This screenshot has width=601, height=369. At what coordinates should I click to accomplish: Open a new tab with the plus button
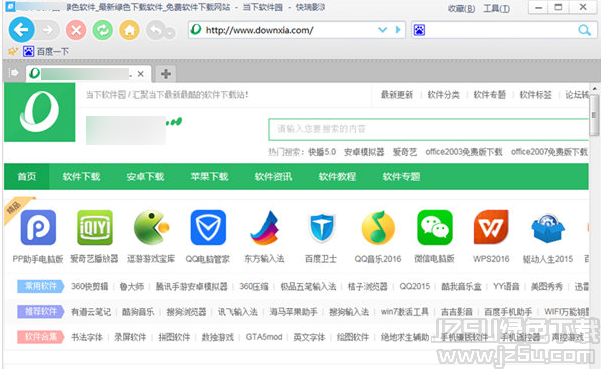pyautogui.click(x=166, y=74)
